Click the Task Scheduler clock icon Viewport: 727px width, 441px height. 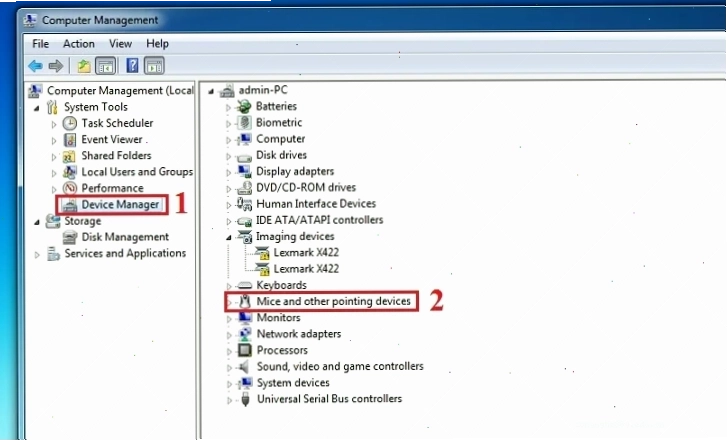70,123
